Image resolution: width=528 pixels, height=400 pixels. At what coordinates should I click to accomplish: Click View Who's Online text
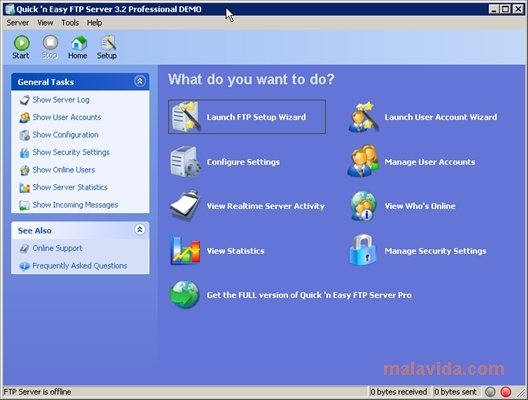420,206
